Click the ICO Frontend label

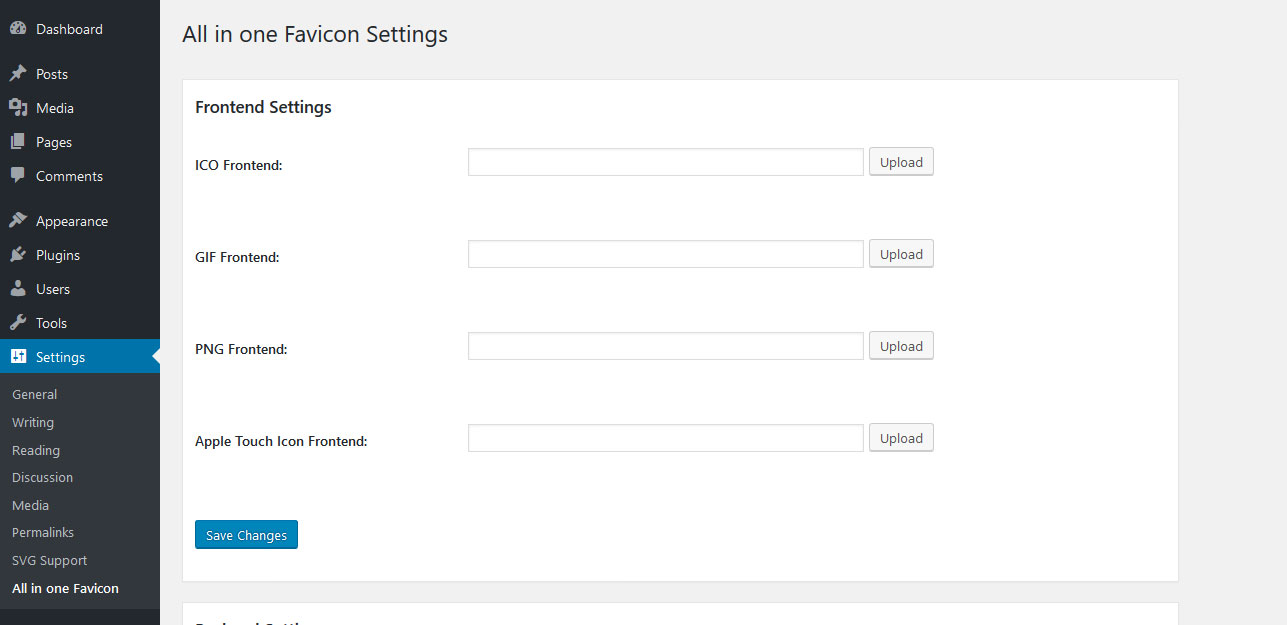coord(239,165)
